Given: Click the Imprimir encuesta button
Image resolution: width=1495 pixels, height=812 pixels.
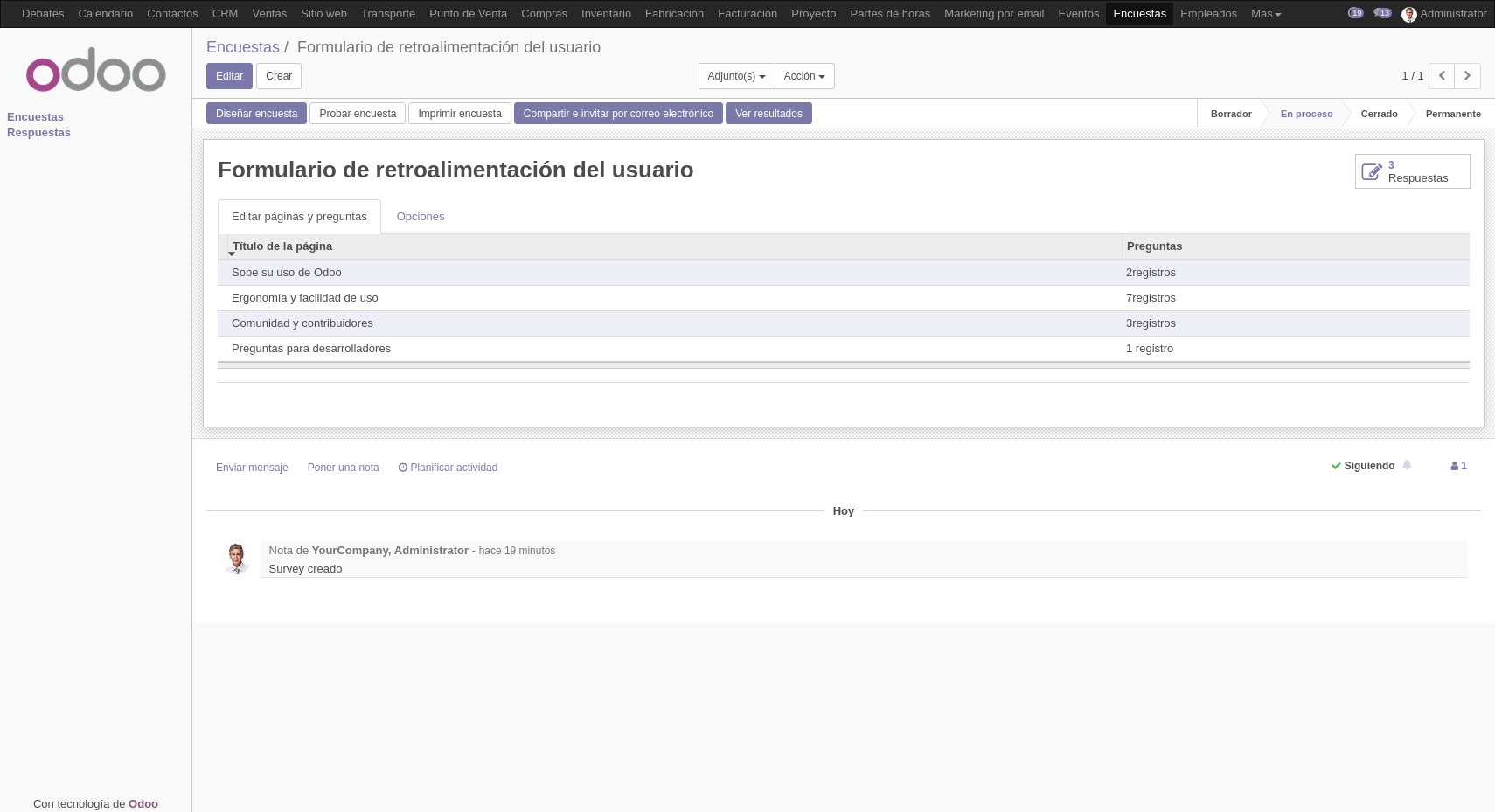Looking at the screenshot, I should click(460, 114).
